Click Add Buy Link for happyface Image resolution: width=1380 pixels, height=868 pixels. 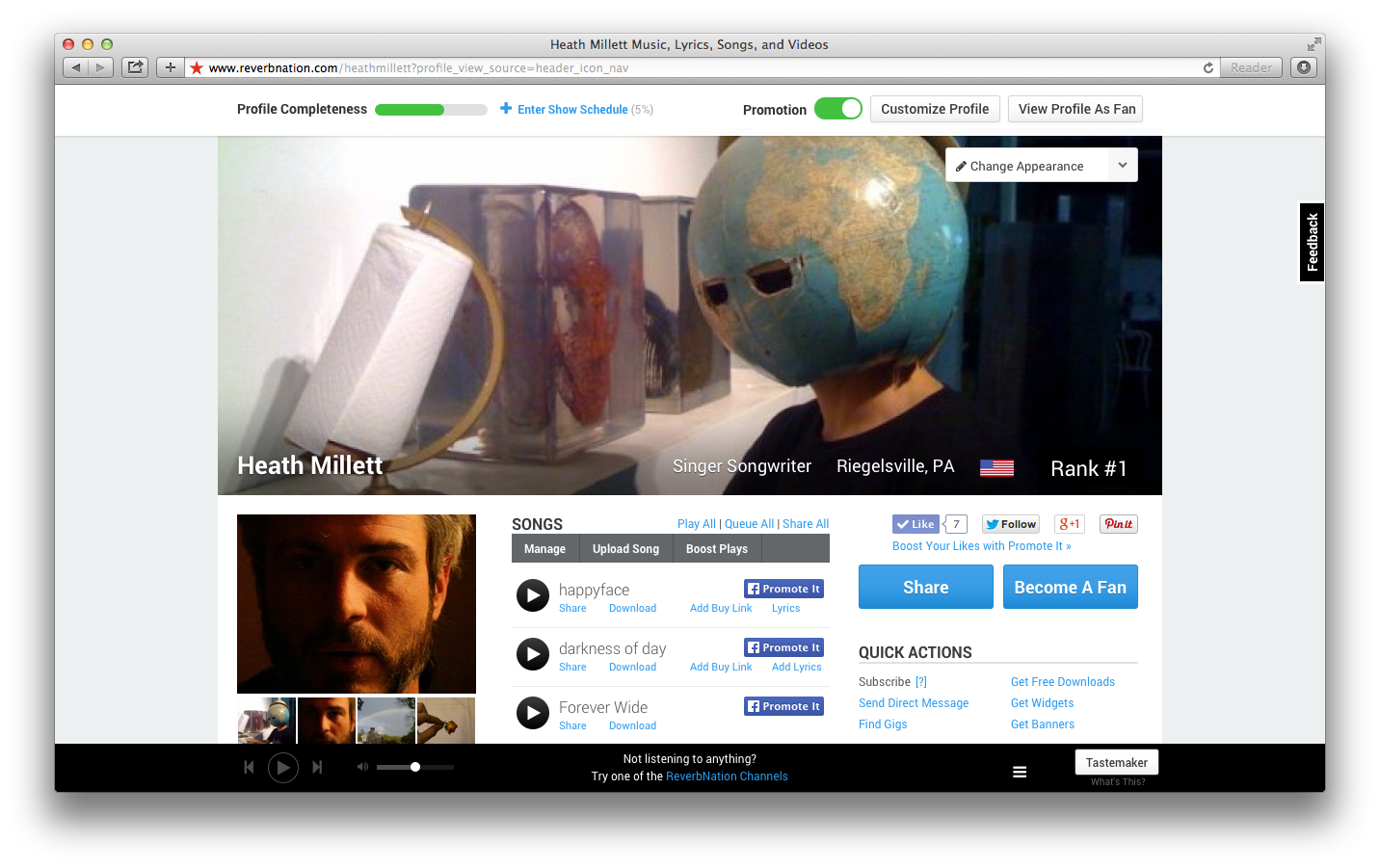[x=721, y=608]
